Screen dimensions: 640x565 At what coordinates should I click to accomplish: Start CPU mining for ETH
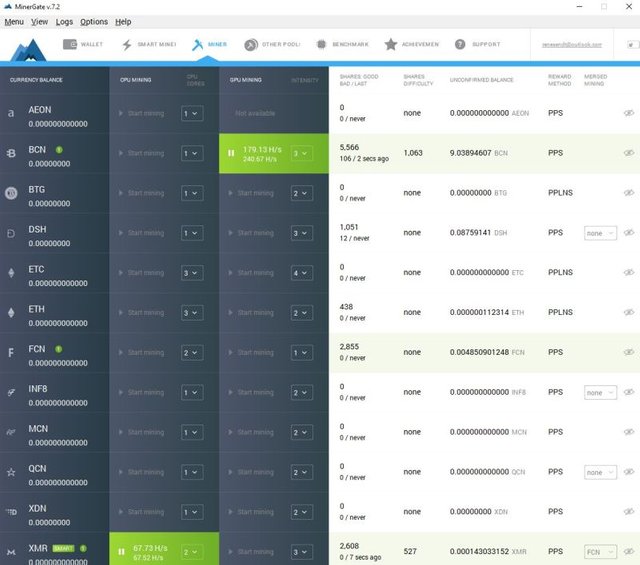pos(141,313)
